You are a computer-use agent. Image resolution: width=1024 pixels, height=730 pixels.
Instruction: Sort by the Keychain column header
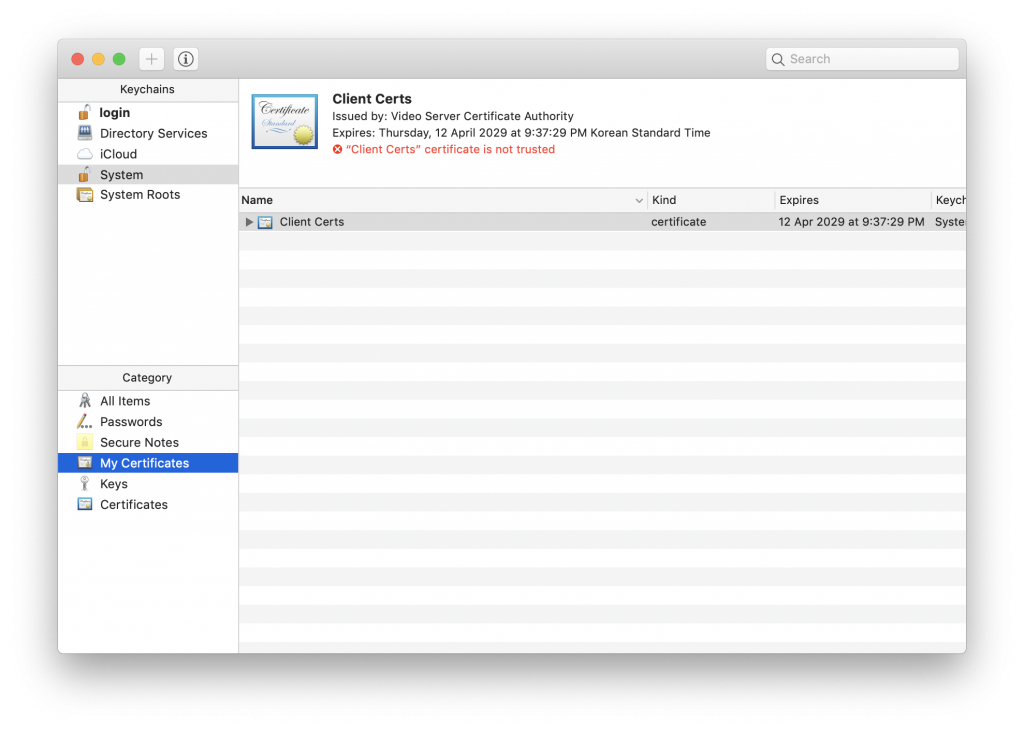pos(950,200)
